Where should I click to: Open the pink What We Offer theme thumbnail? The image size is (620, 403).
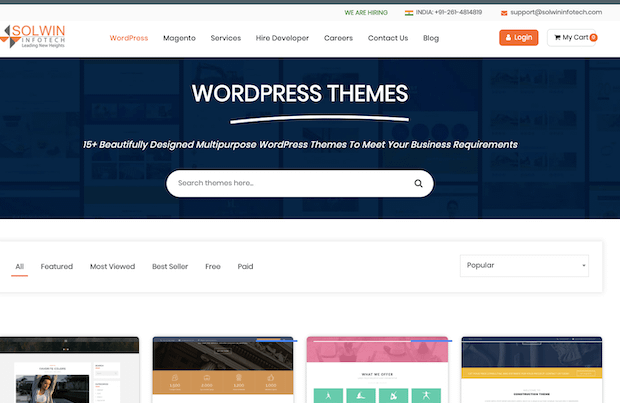pos(377,370)
